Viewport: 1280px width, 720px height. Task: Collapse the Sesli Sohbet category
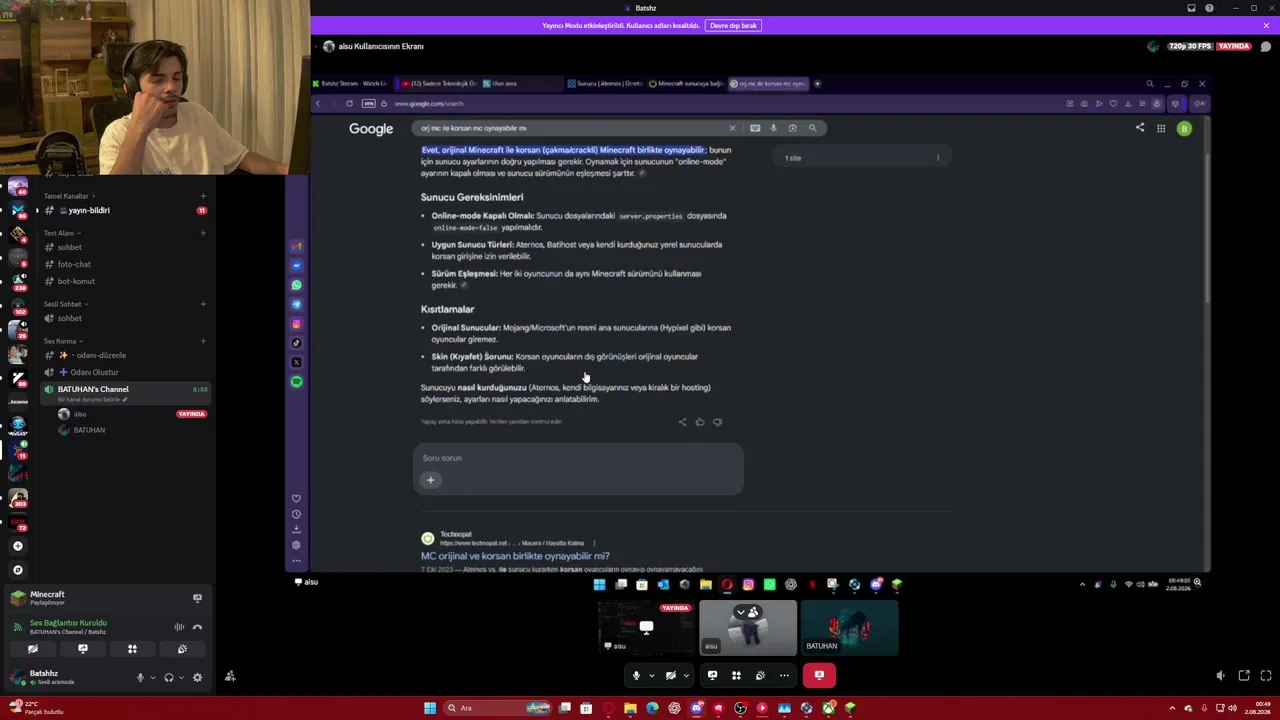pos(66,304)
